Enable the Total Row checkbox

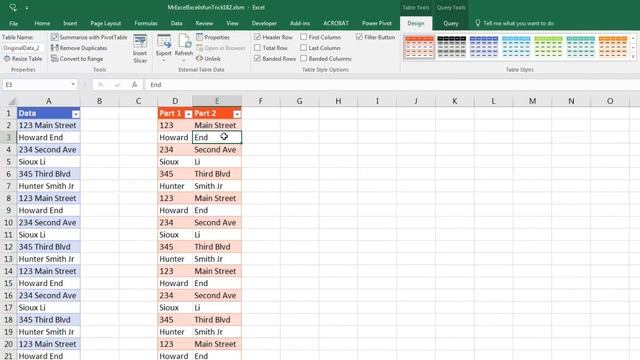258,48
